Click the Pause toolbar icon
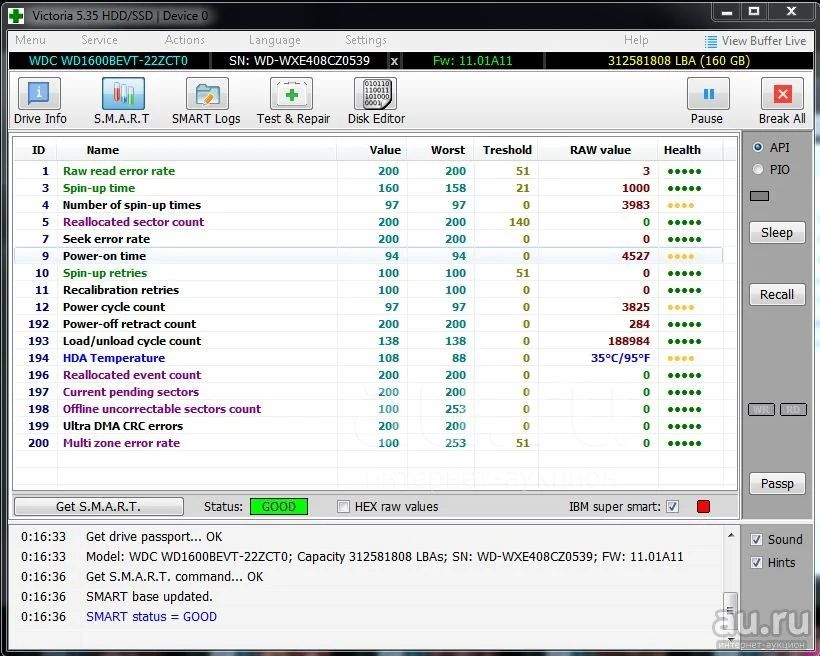Screen dimensions: 820x656 [x=708, y=94]
